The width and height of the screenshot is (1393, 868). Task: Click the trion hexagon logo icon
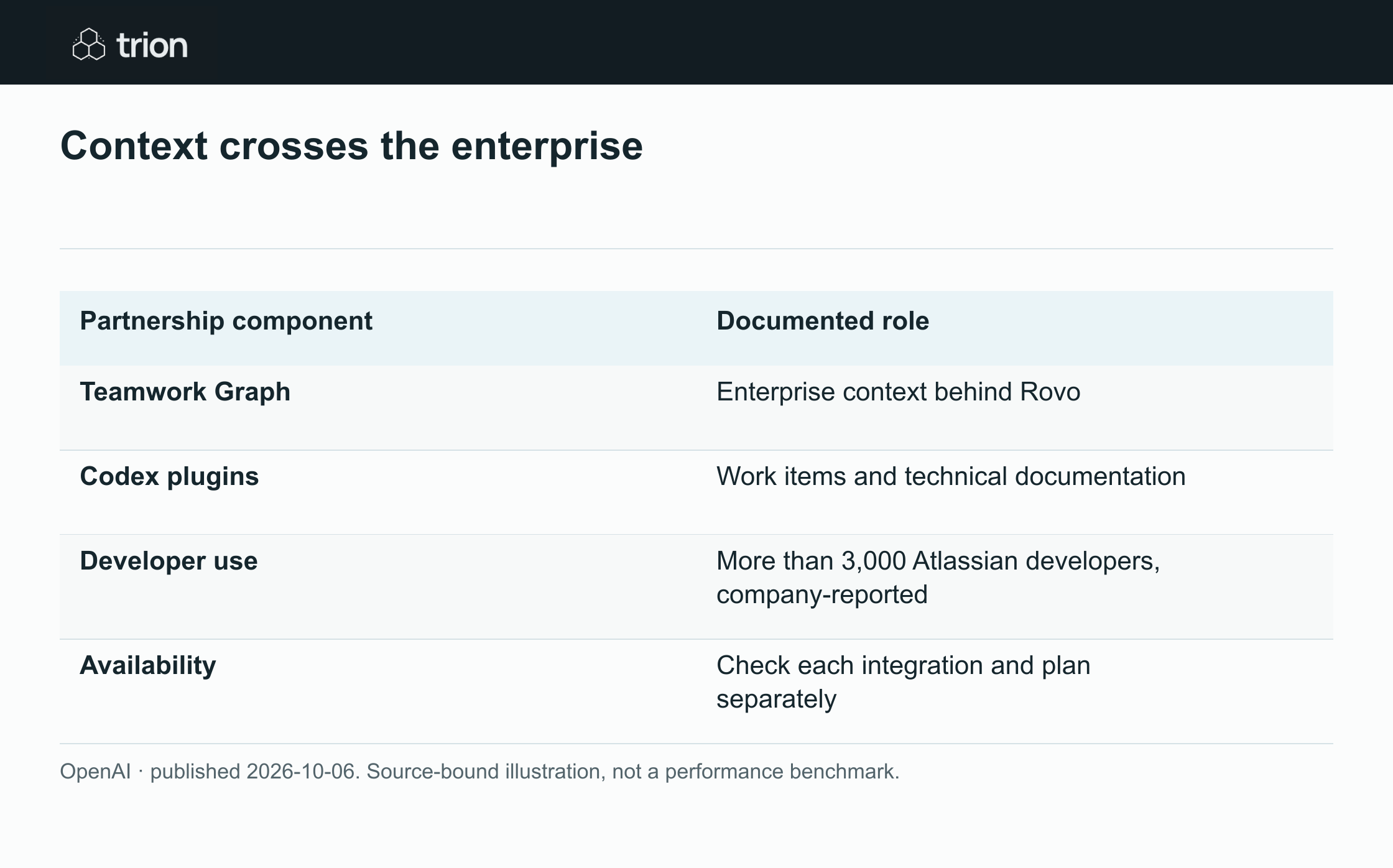(89, 44)
